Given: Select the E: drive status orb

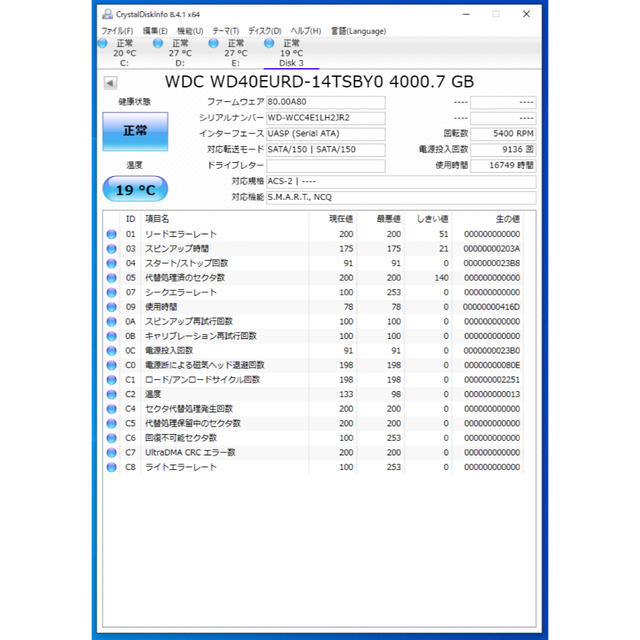Looking at the screenshot, I should (213, 43).
